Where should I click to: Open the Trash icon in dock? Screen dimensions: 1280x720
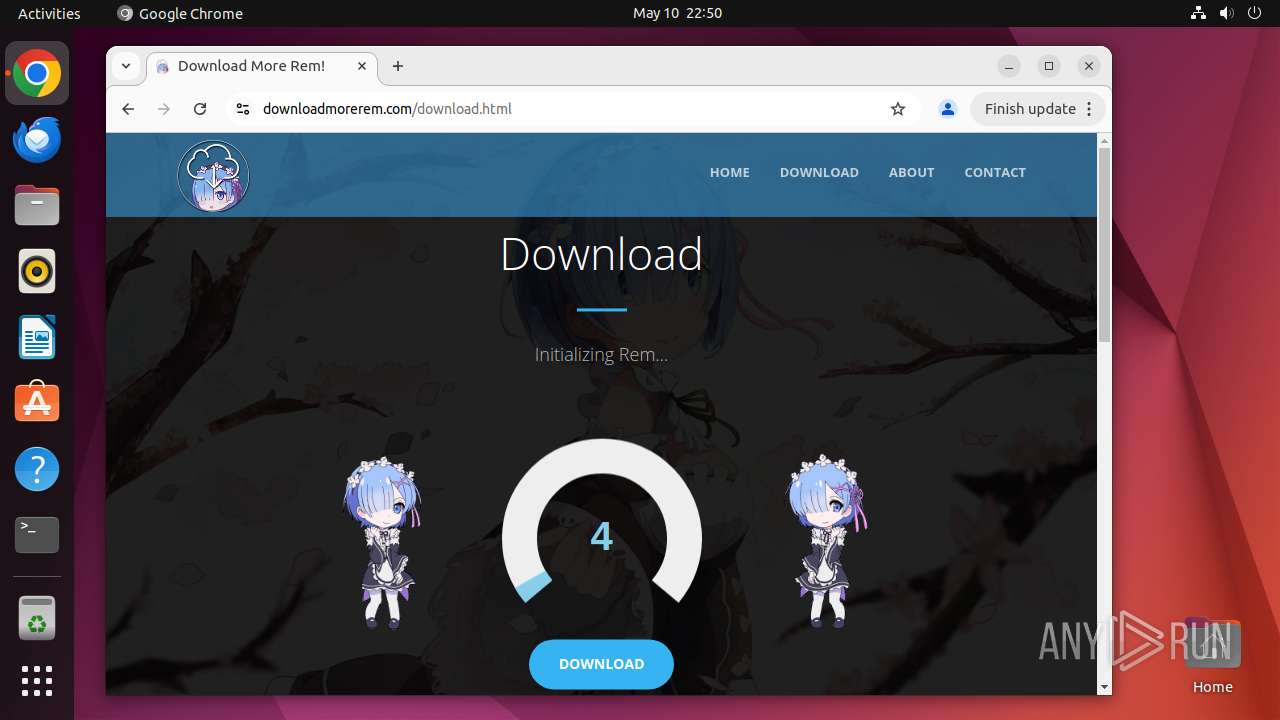pos(37,619)
